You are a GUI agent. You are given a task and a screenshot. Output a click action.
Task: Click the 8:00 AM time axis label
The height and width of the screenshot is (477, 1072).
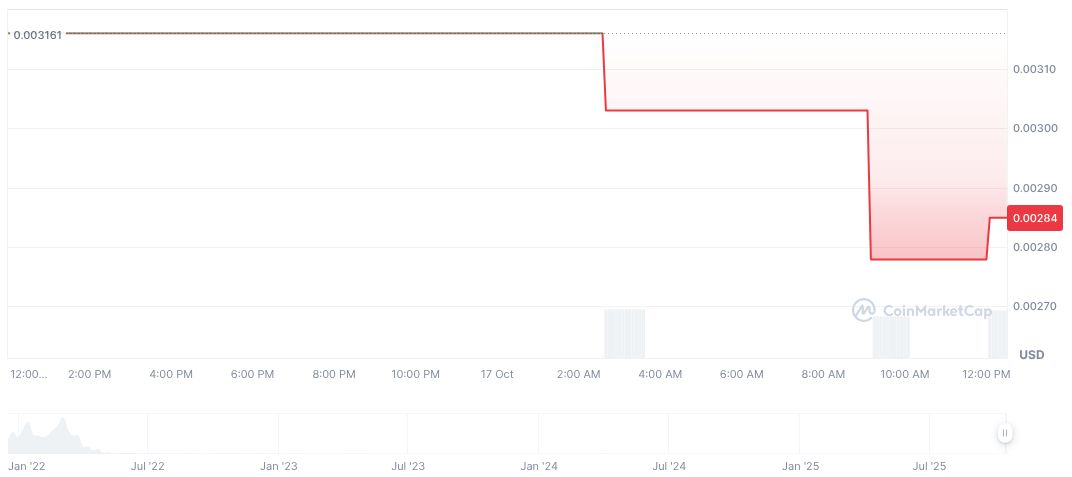click(x=823, y=374)
